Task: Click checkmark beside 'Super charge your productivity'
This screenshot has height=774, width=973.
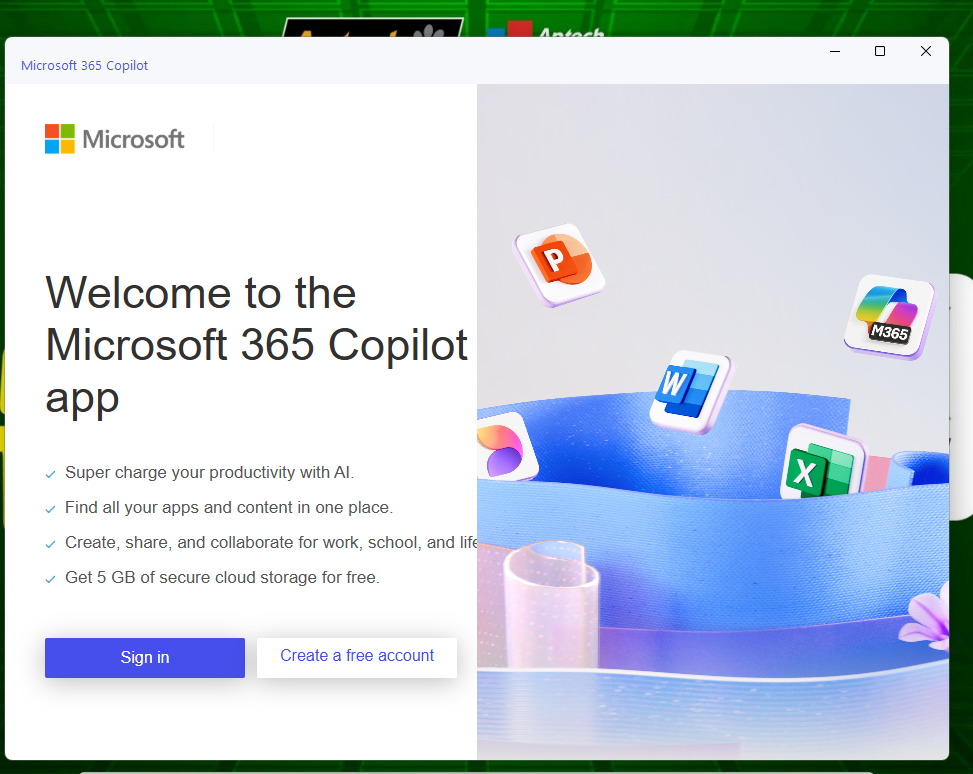Action: point(50,475)
